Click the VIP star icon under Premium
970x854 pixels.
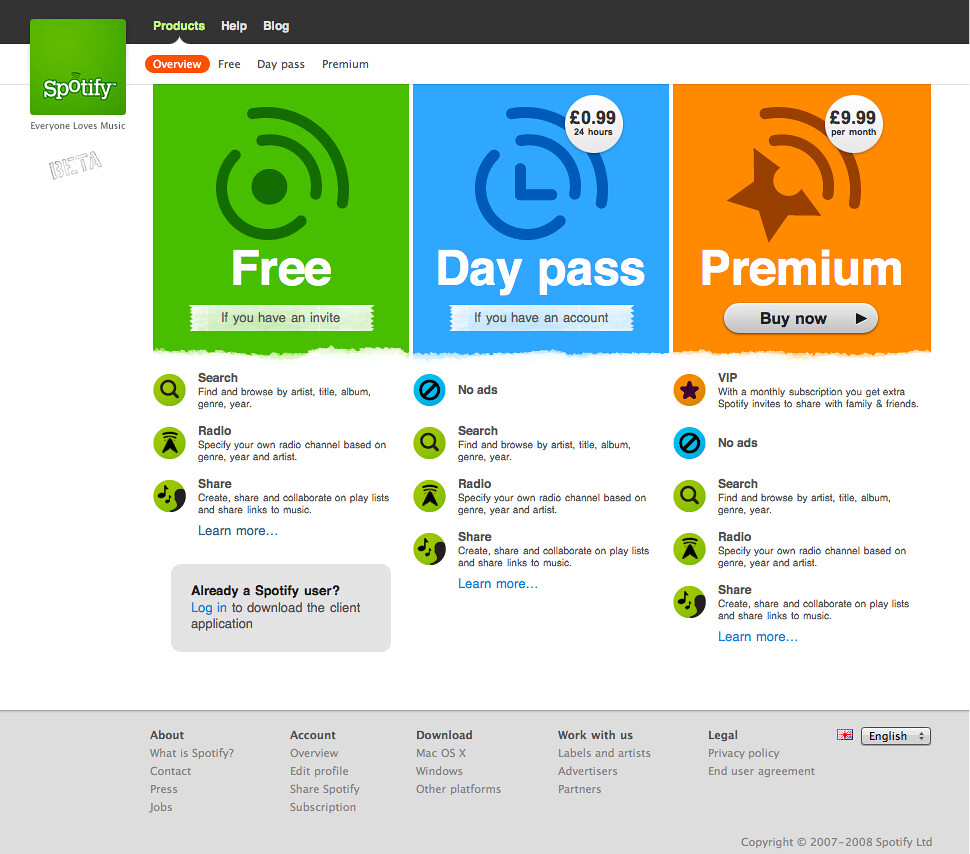tap(690, 390)
